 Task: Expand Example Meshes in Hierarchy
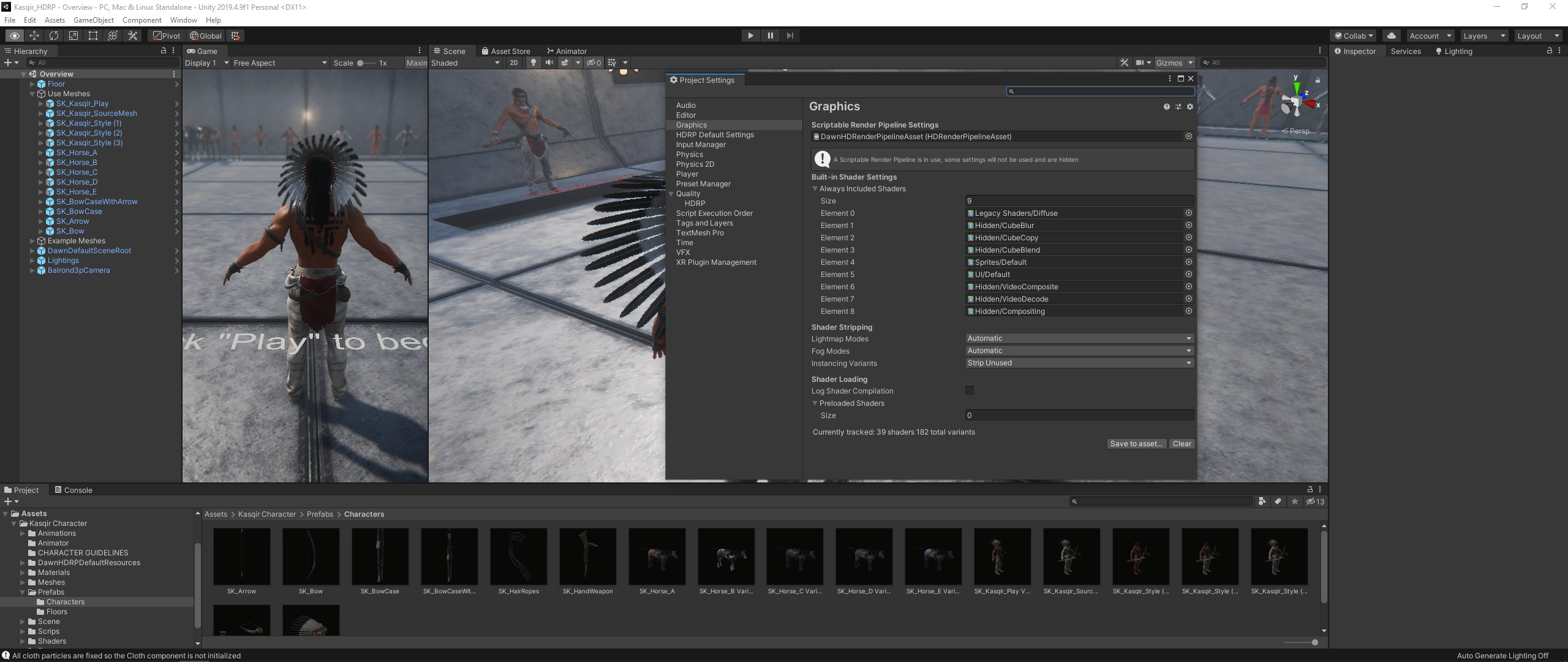pos(32,241)
